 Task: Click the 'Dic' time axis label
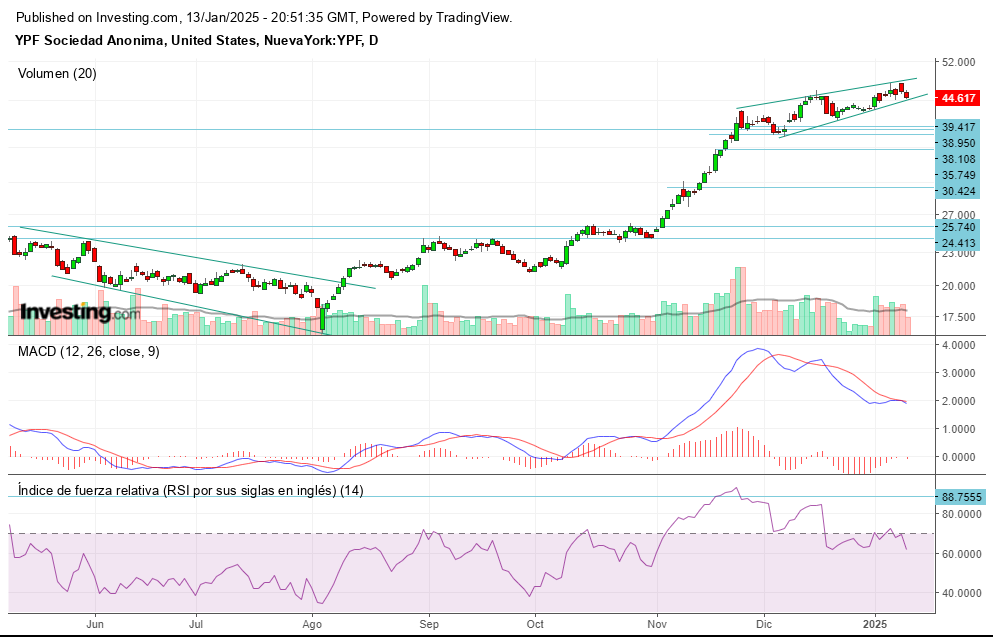[x=764, y=624]
